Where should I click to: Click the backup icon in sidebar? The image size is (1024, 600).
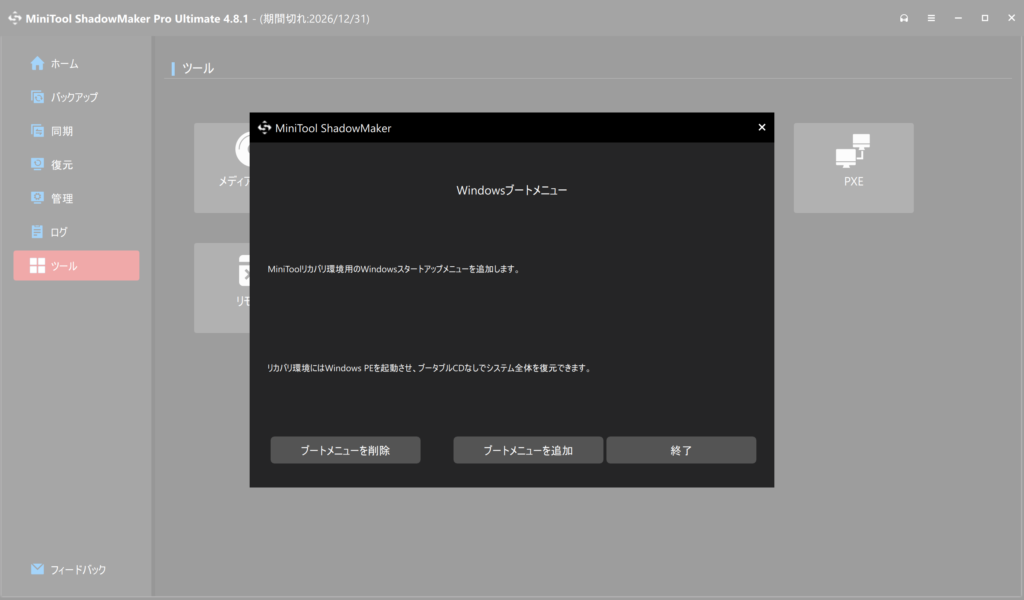[x=37, y=97]
